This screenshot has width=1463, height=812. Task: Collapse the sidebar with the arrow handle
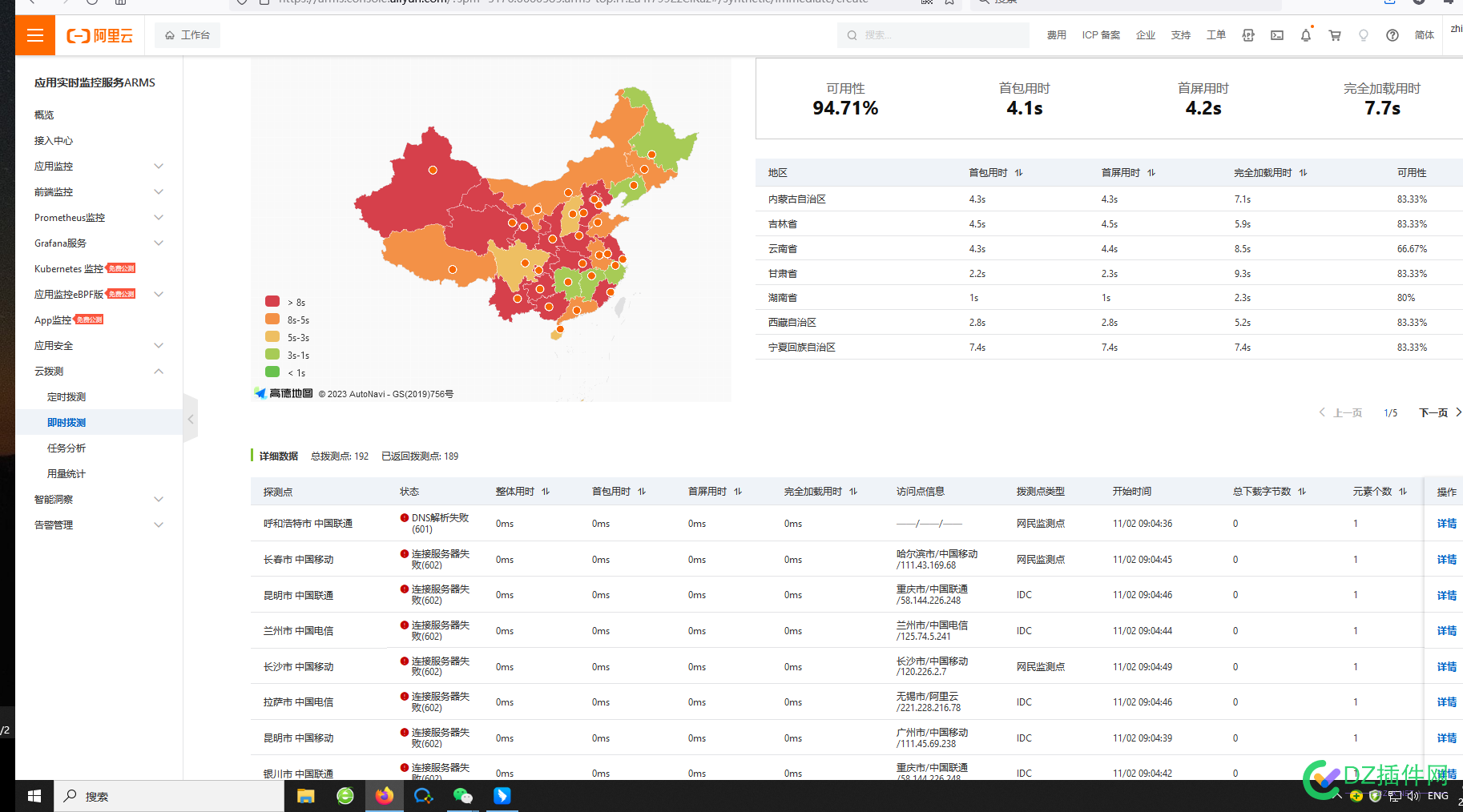point(191,419)
